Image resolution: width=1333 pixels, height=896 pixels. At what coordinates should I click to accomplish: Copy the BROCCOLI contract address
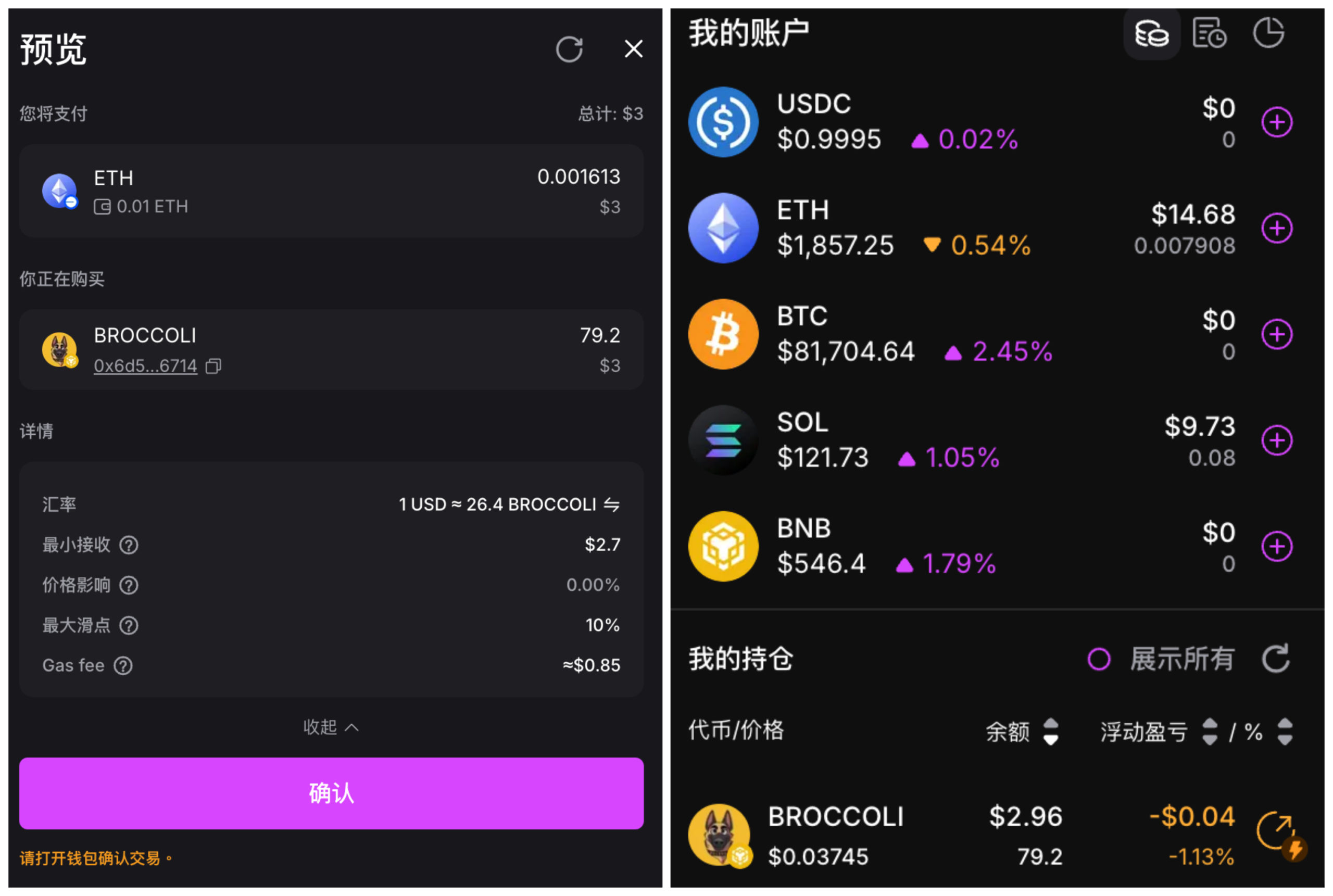click(x=213, y=365)
